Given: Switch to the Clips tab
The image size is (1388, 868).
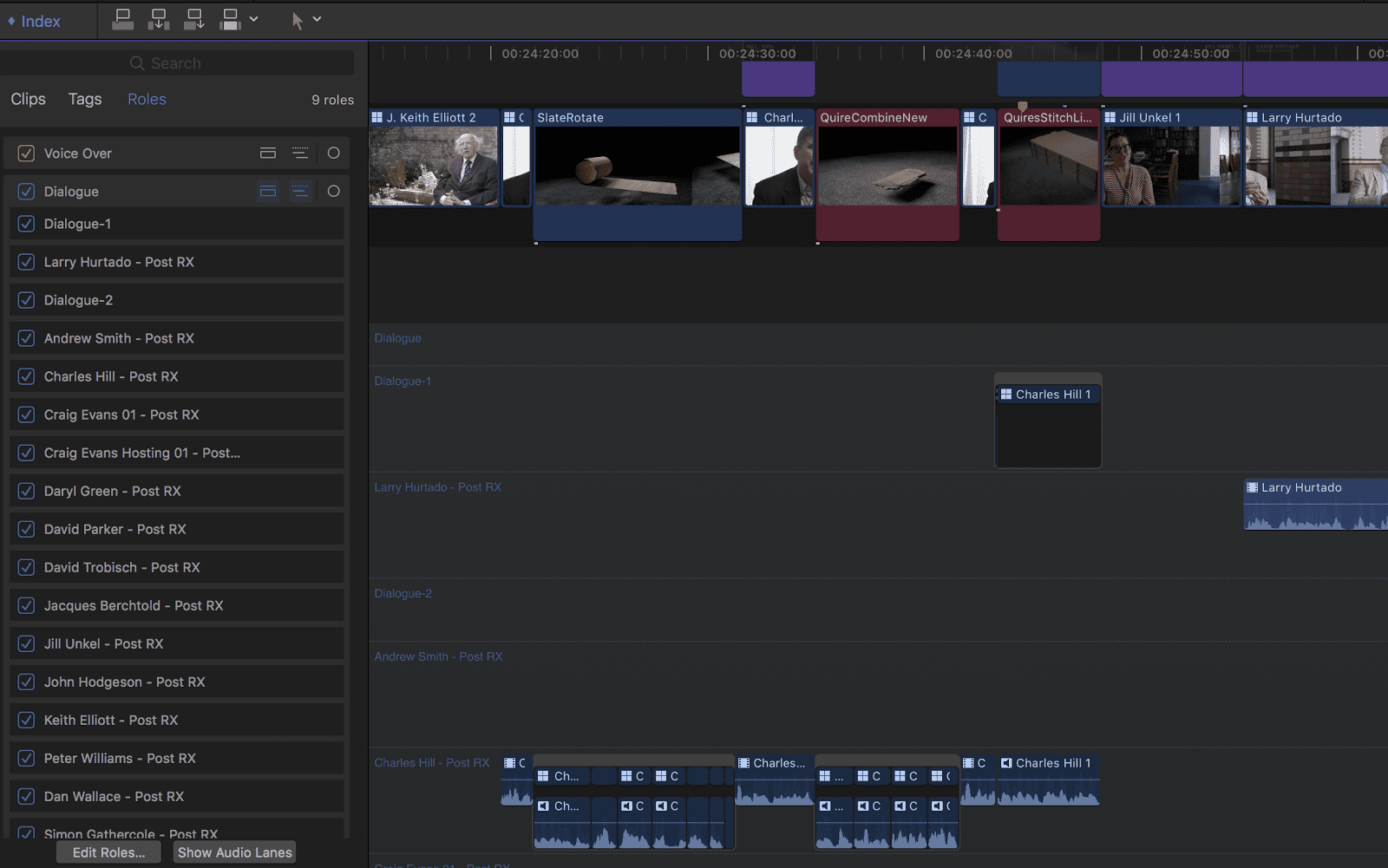Looking at the screenshot, I should click(x=27, y=99).
